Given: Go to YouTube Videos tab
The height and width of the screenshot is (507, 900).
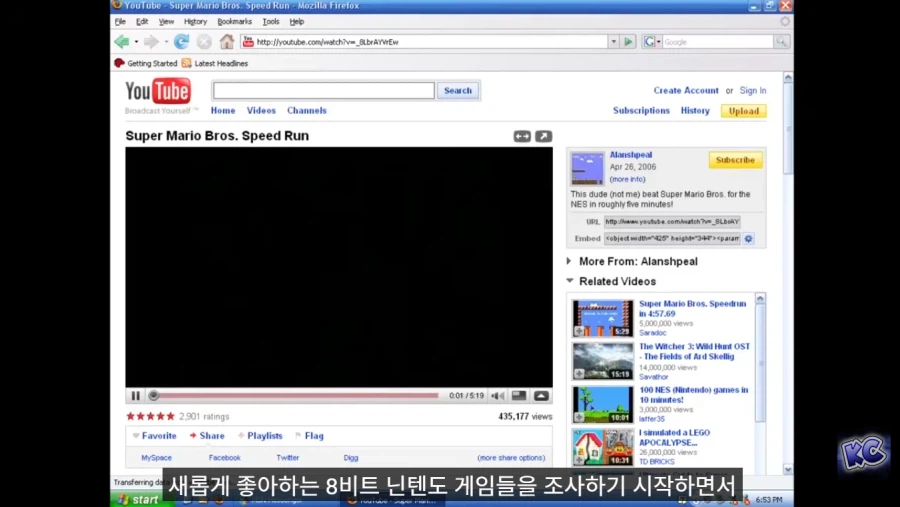Looking at the screenshot, I should tap(261, 111).
